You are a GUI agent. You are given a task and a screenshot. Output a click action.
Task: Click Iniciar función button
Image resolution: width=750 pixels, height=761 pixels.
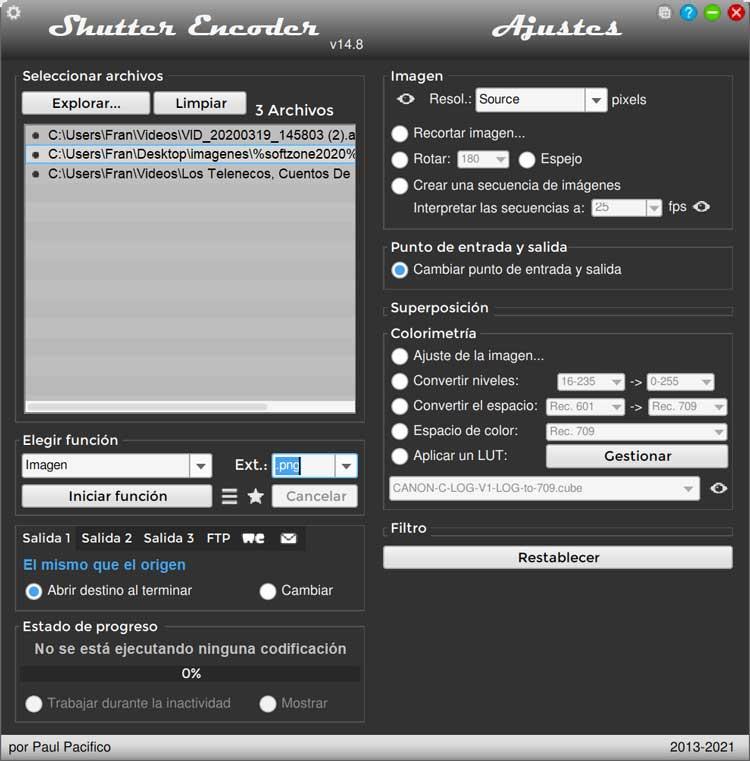pyautogui.click(x=117, y=496)
